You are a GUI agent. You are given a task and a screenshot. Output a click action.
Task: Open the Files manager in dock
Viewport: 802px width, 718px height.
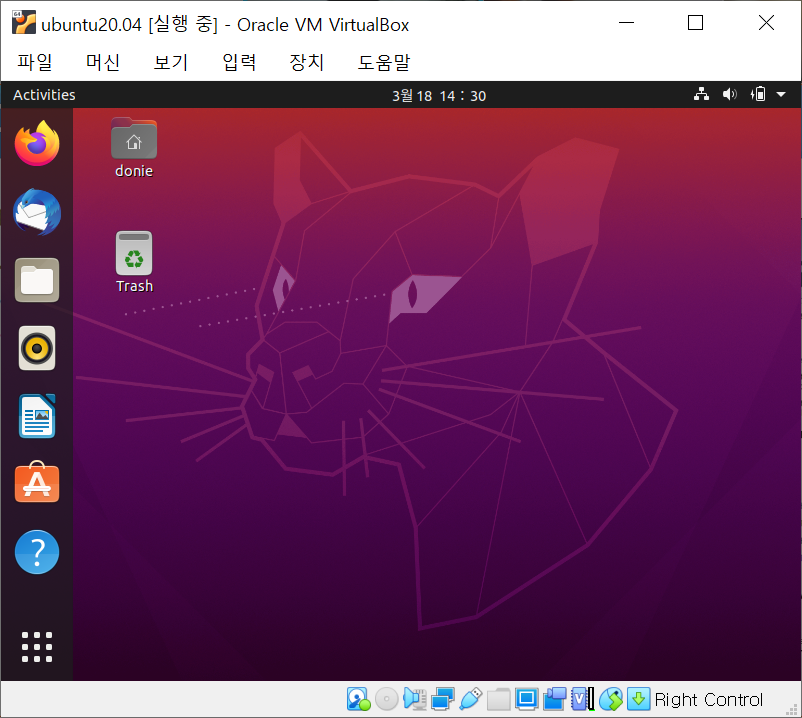(x=37, y=280)
